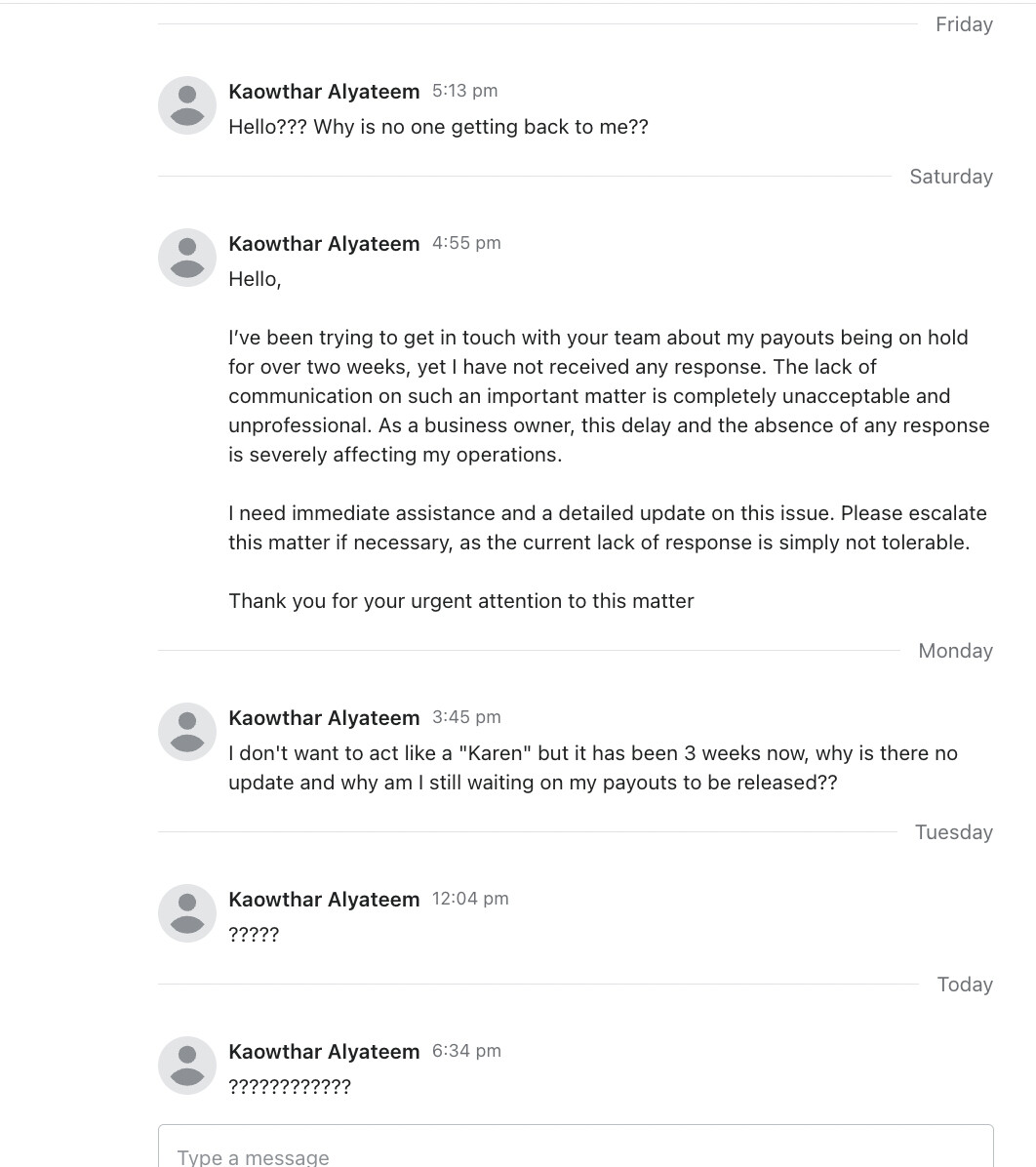Click the 12:04 pm timestamp
This screenshot has height=1167, width=1036.
coord(470,899)
